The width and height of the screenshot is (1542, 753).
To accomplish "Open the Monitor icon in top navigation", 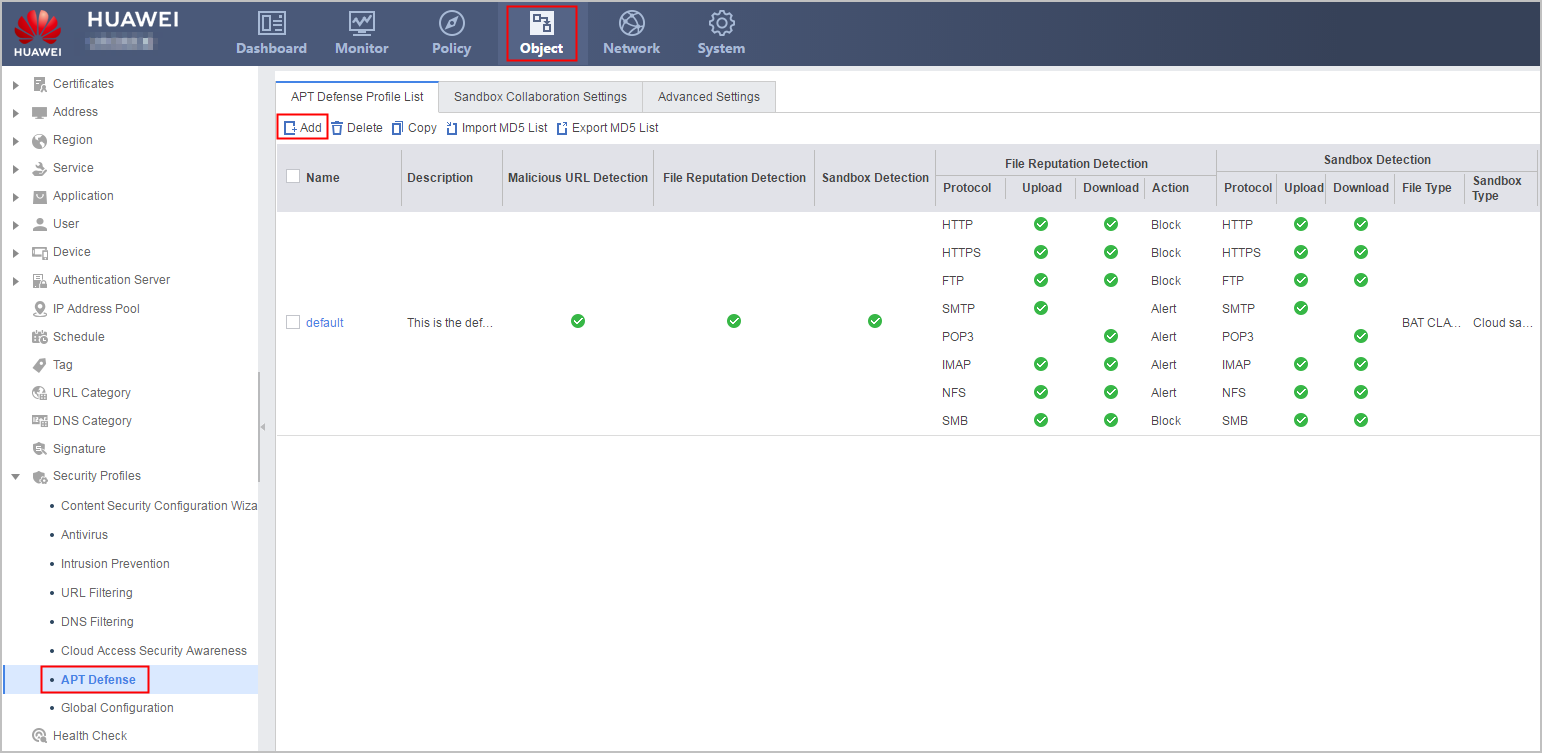I will (x=361, y=23).
